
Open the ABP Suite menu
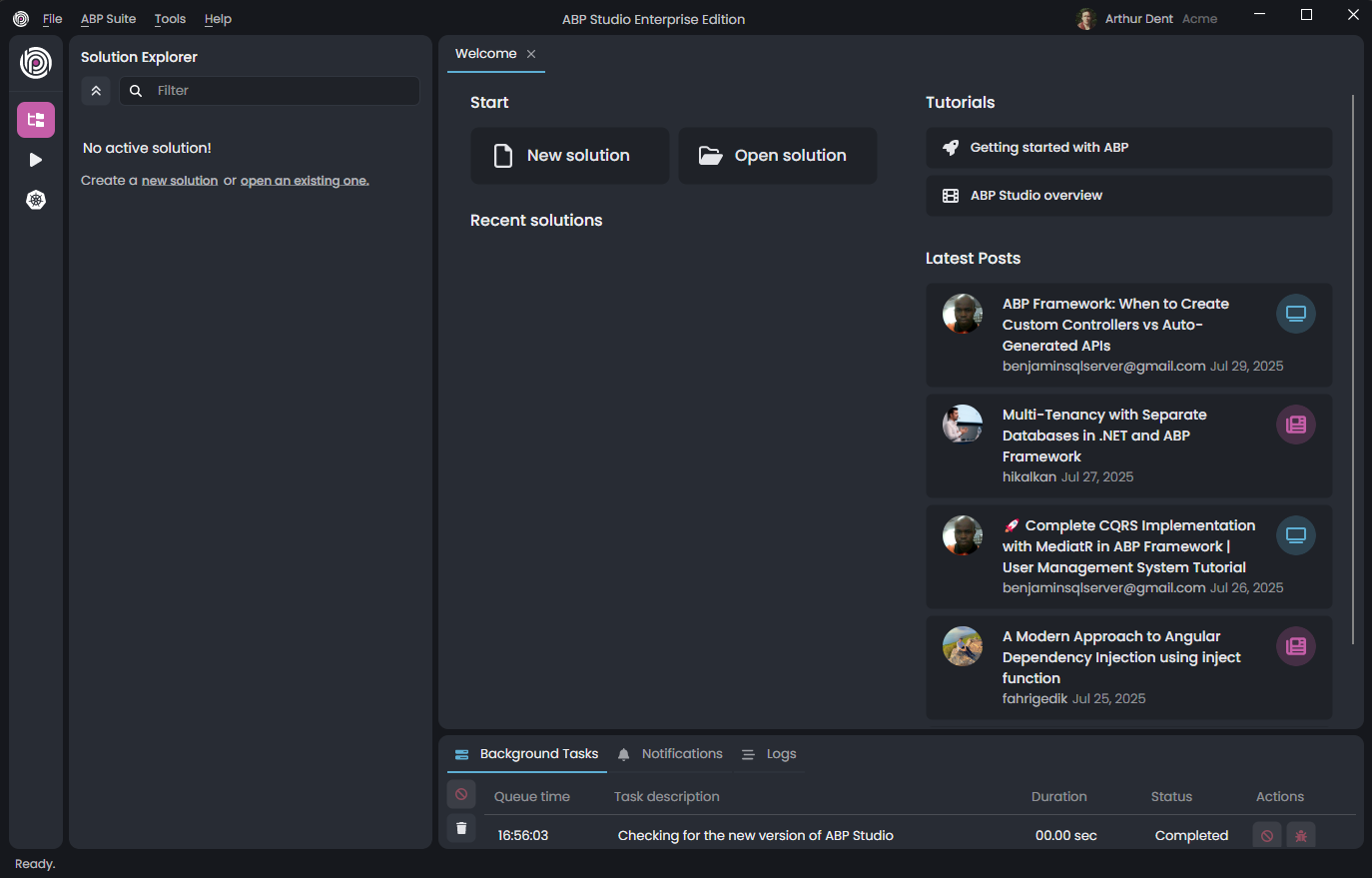pyautogui.click(x=108, y=19)
